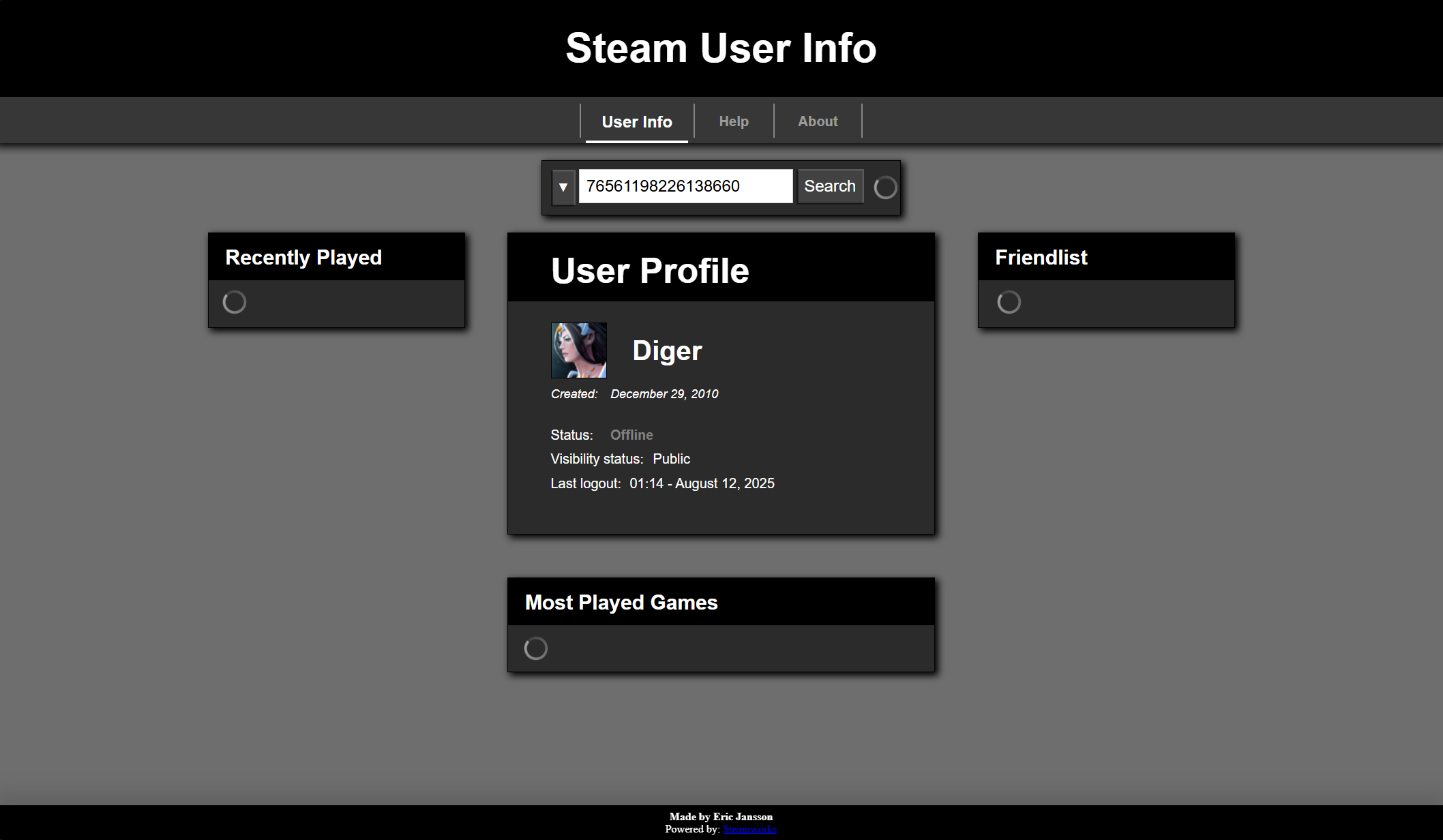The image size is (1443, 840).
Task: Switch to the User Info tab
Action: [637, 122]
